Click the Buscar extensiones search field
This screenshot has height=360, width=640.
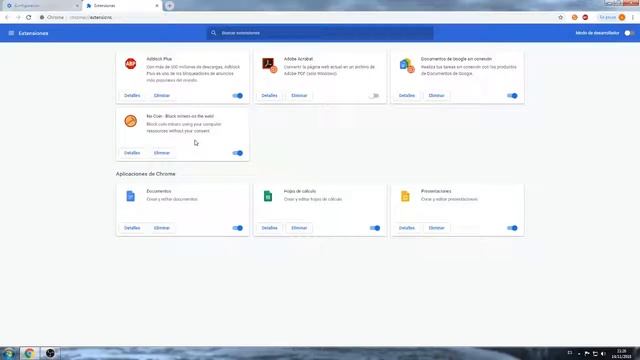tap(320, 33)
